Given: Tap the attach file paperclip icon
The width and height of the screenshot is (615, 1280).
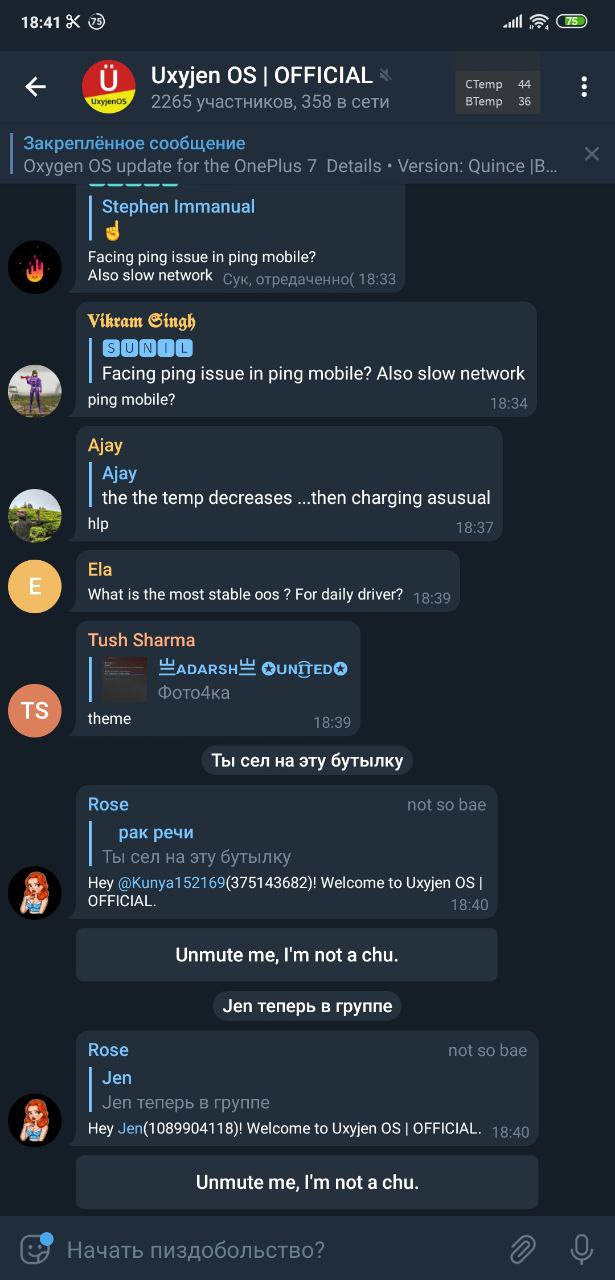Looking at the screenshot, I should (x=522, y=1249).
